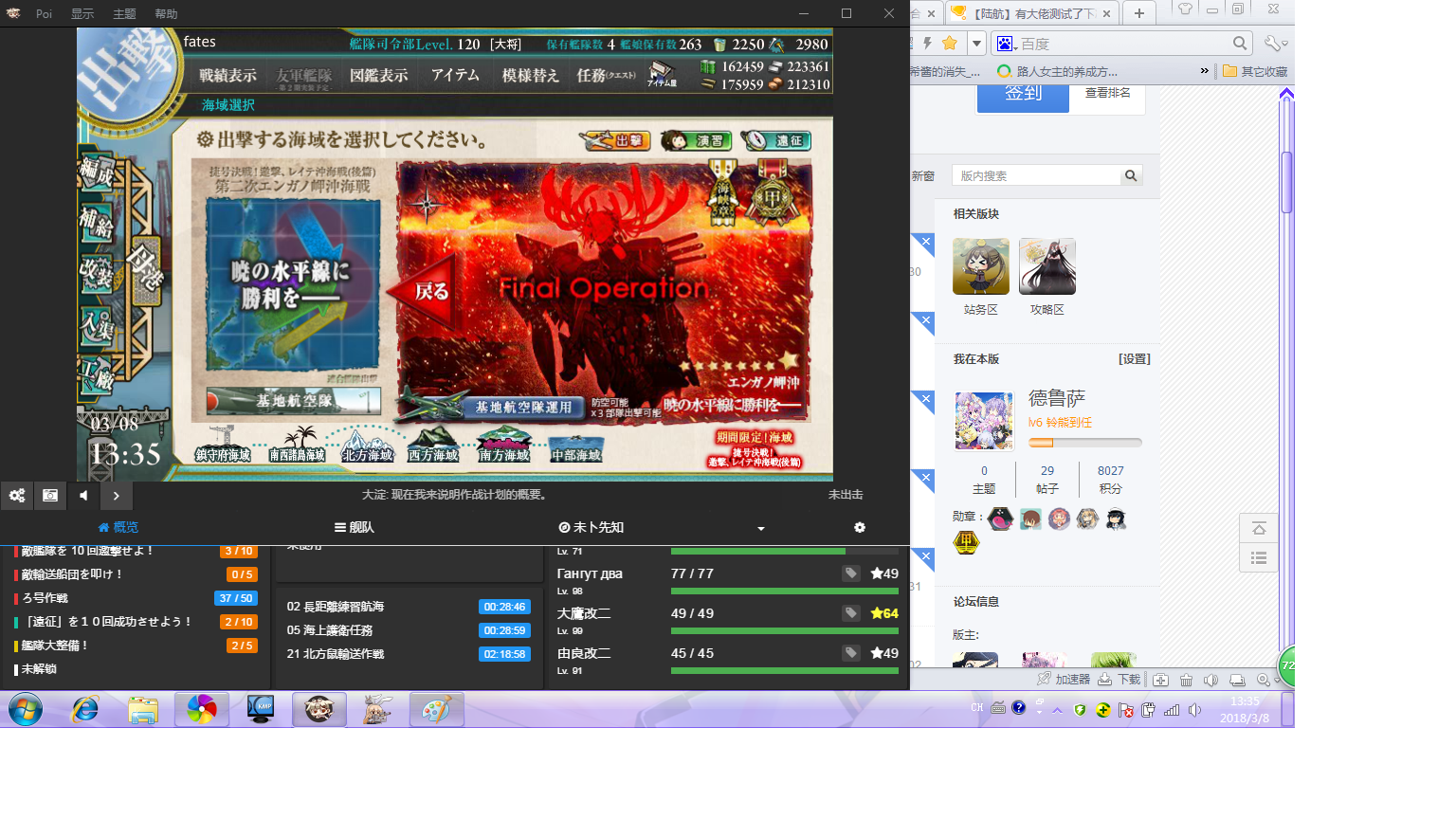The height and width of the screenshot is (819, 1456).
Task: Click the 02:18:58 expedition timer
Action: 504,654
